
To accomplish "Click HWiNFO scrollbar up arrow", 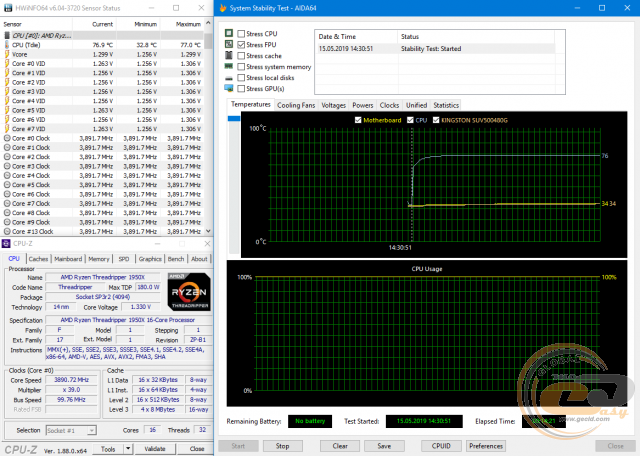I will click(x=208, y=23).
